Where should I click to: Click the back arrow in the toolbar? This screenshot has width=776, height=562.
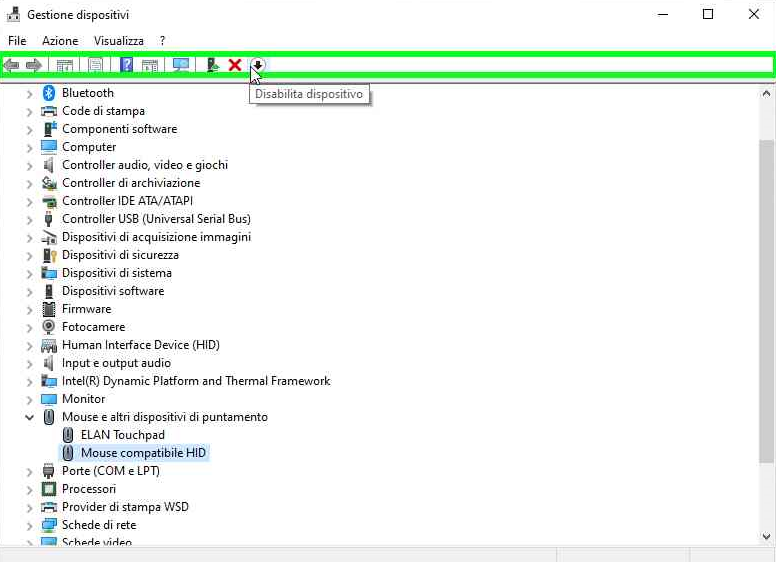pos(12,65)
